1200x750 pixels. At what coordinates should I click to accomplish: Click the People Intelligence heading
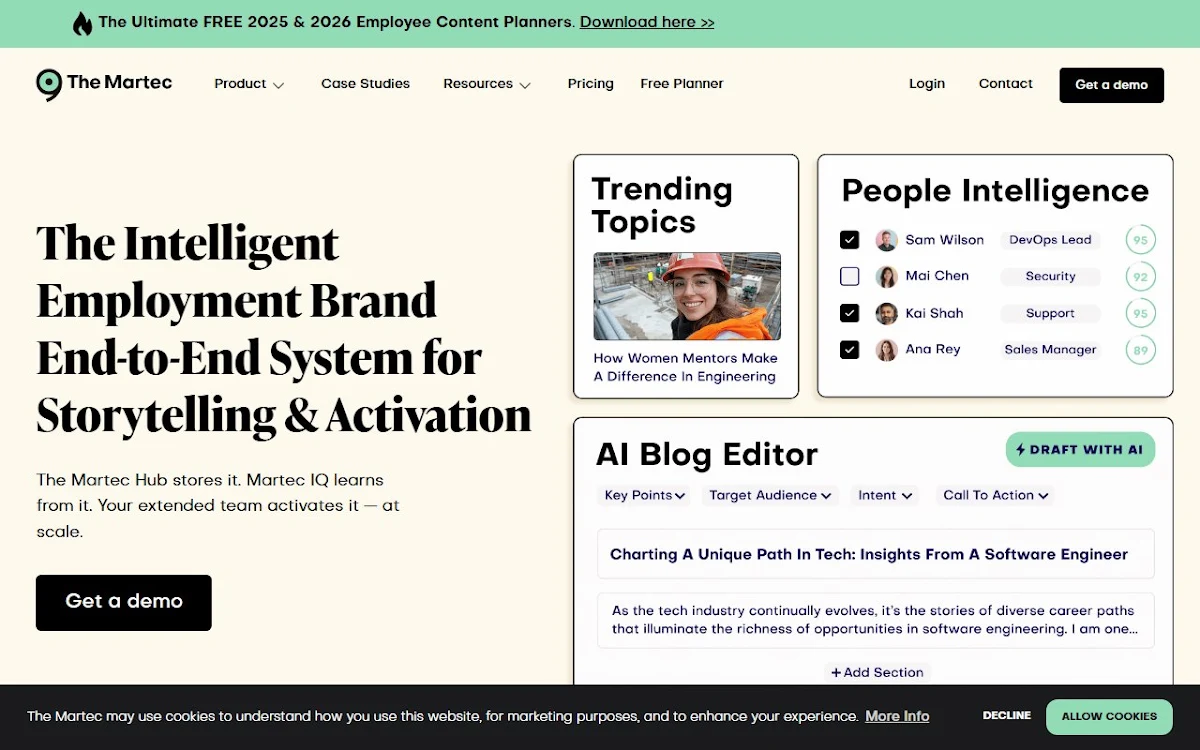[x=995, y=190]
